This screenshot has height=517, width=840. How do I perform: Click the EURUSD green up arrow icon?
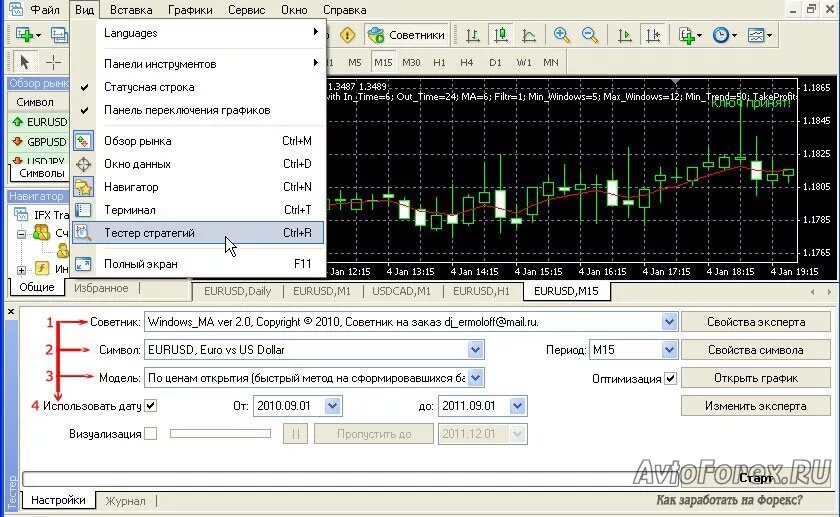(x=18, y=122)
